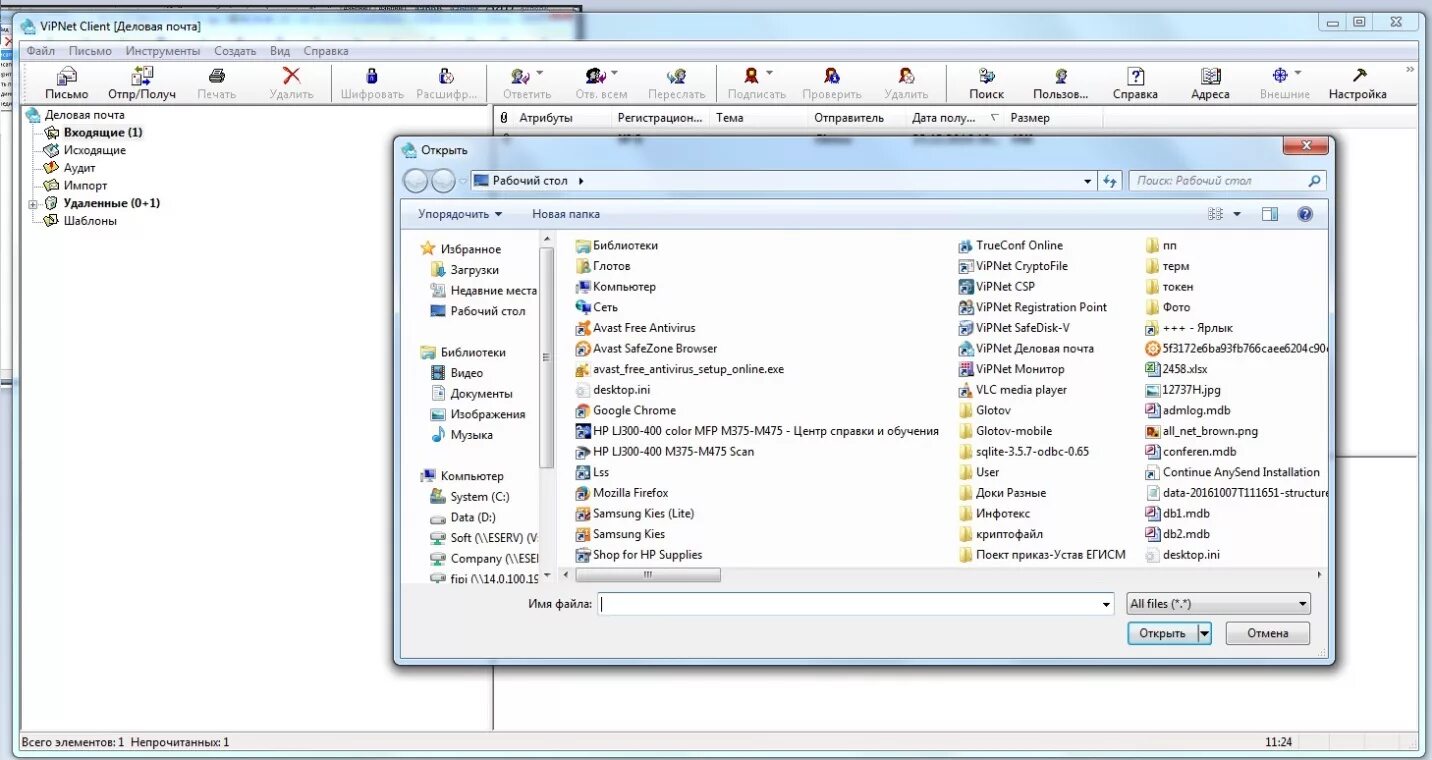
Task: Click the Подписать sign icon
Action: 751,76
